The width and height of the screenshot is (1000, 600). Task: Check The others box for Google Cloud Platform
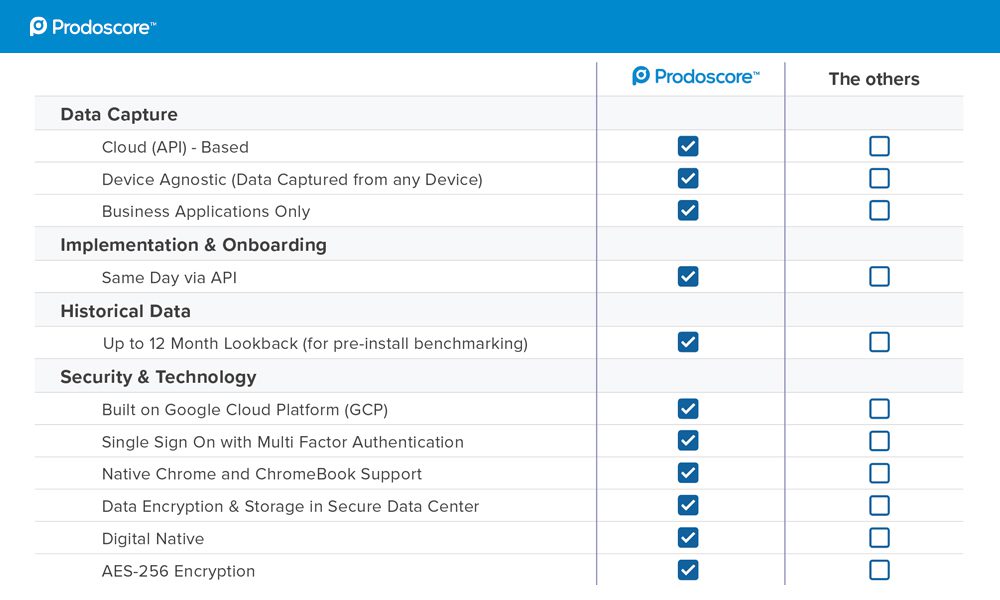[x=879, y=409]
